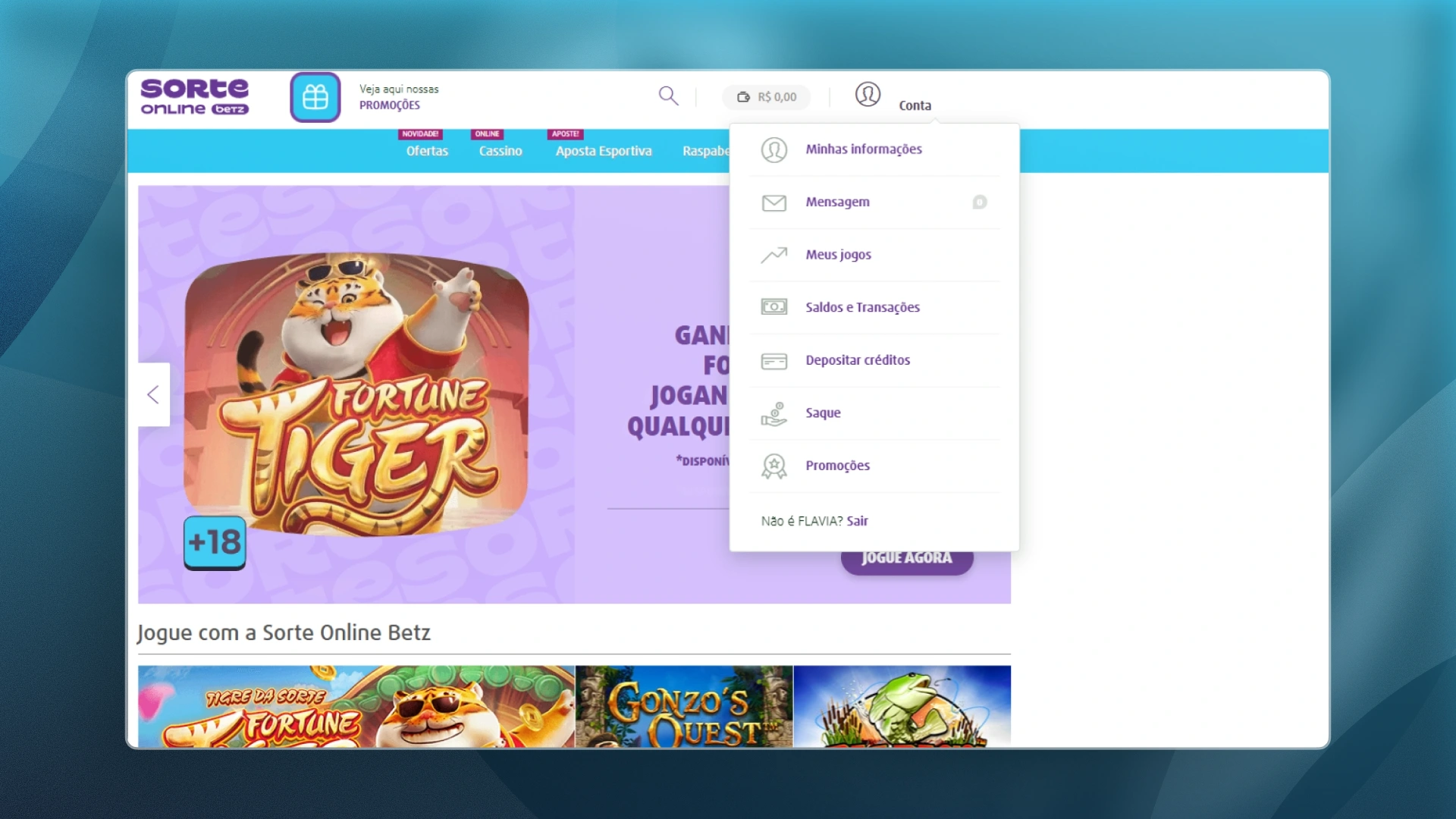This screenshot has width=1456, height=819.
Task: Click the Sair logout link
Action: click(857, 521)
